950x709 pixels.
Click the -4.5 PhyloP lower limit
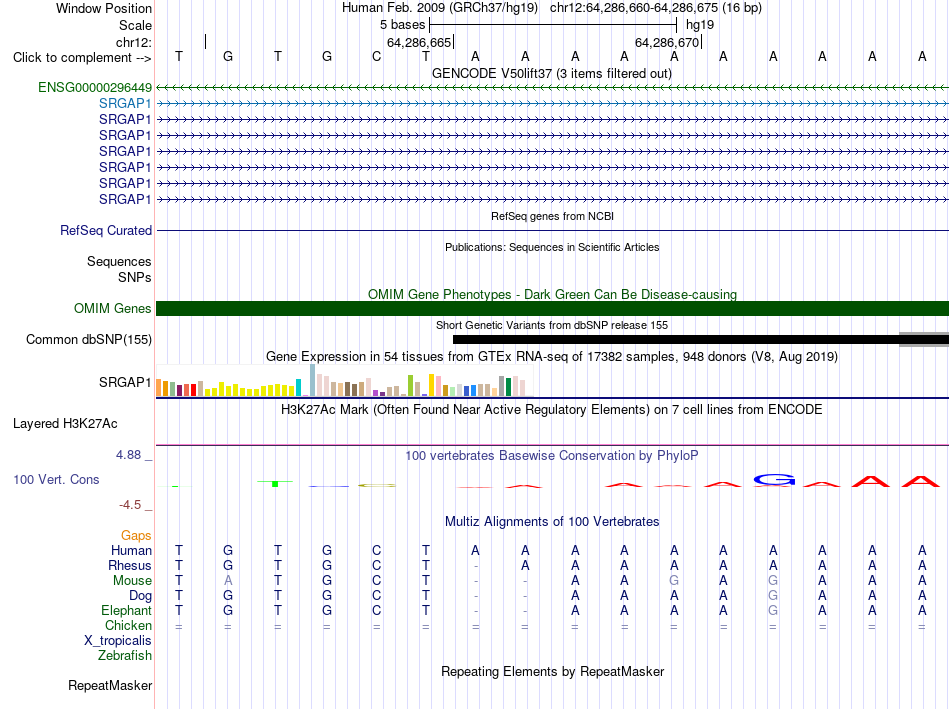(x=130, y=505)
